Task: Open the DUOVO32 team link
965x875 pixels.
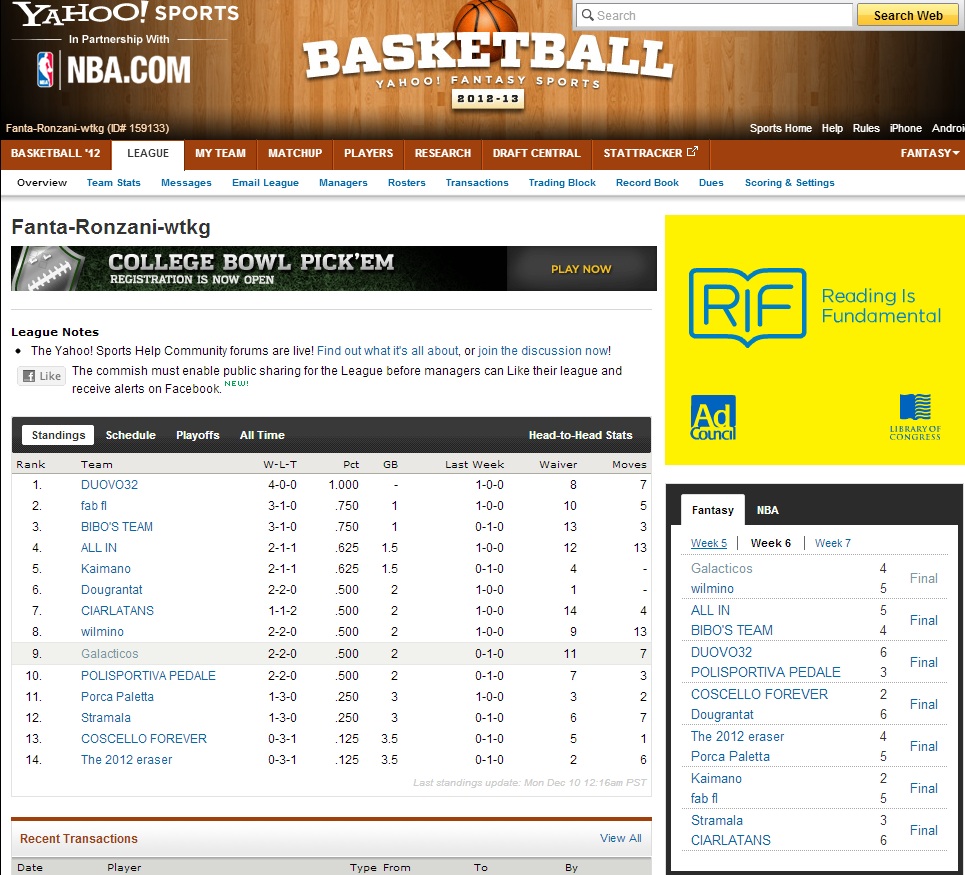Action: (x=109, y=485)
